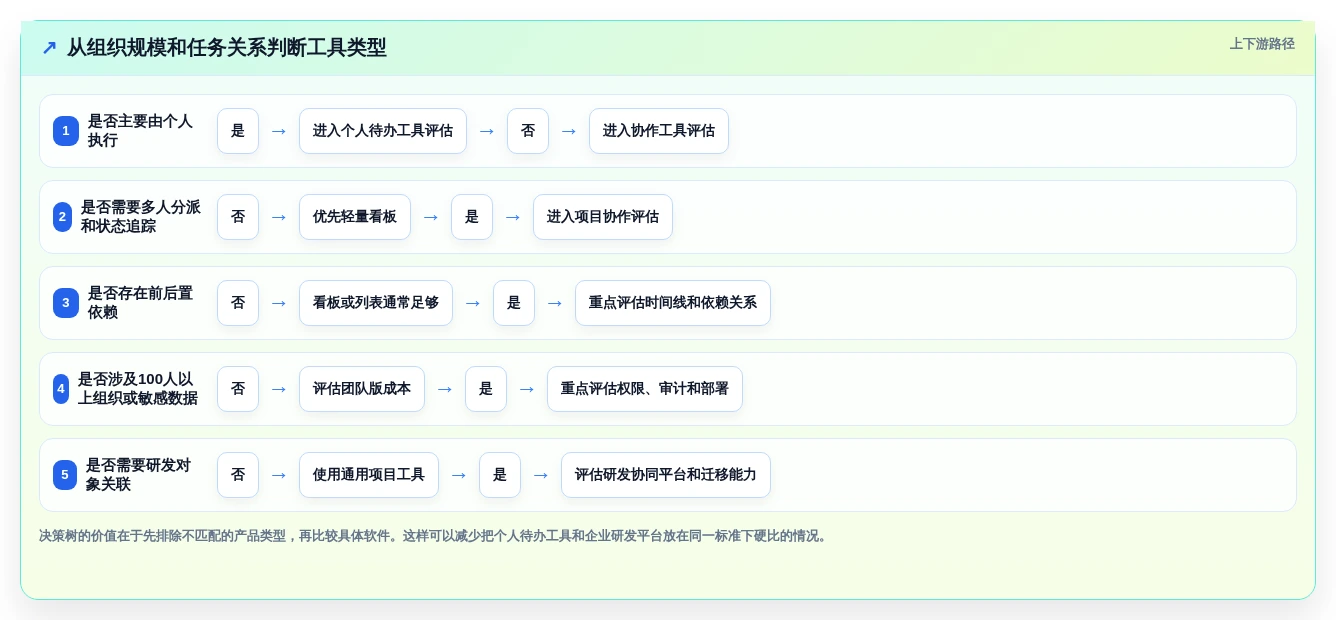Select 是 in the 是否主要由个人执行 row
Image resolution: width=1336 pixels, height=620 pixels.
pyautogui.click(x=238, y=131)
